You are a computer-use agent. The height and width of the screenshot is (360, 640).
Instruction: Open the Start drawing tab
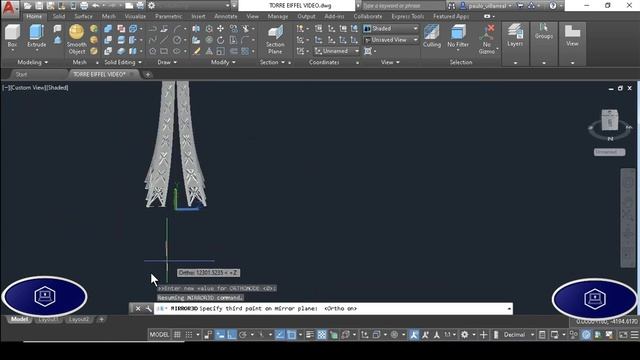tap(21, 74)
